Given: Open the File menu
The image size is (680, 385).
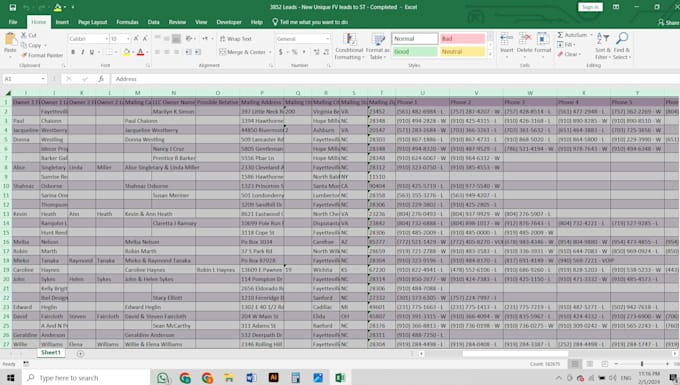Looking at the screenshot, I should click(x=13, y=22).
